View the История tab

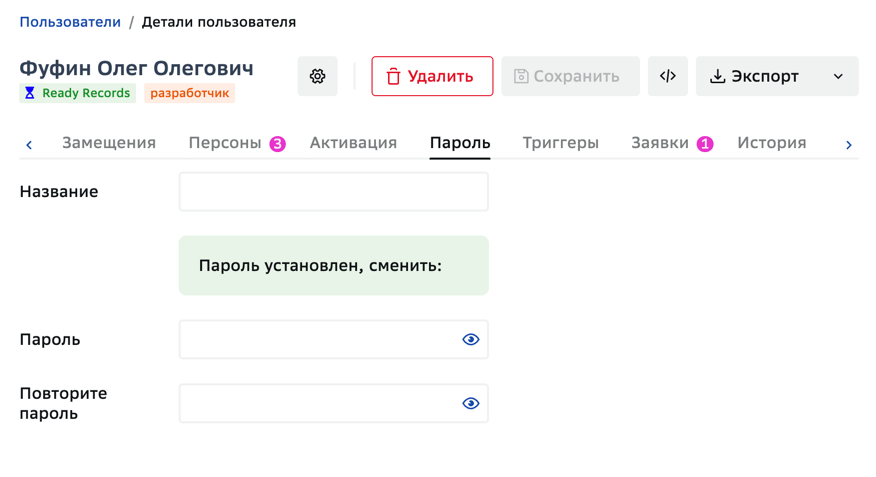pos(772,143)
